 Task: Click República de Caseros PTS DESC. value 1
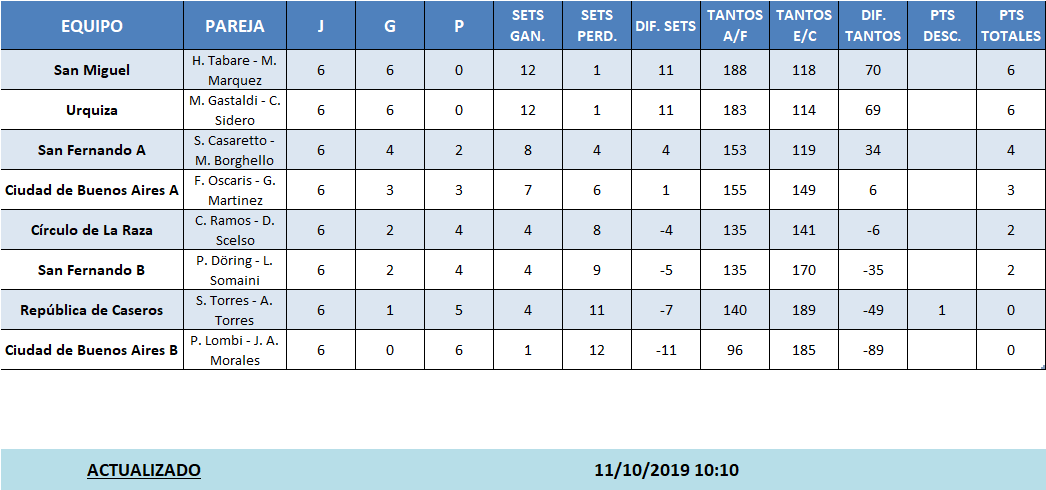point(941,310)
